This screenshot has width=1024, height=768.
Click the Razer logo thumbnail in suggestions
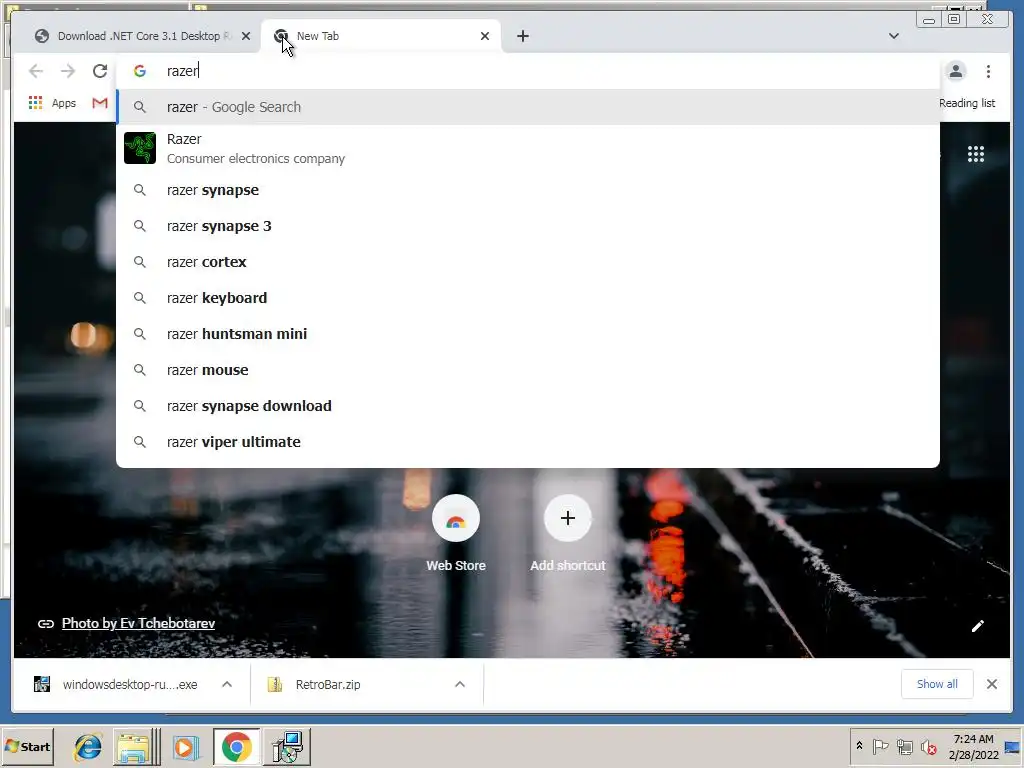coord(140,148)
